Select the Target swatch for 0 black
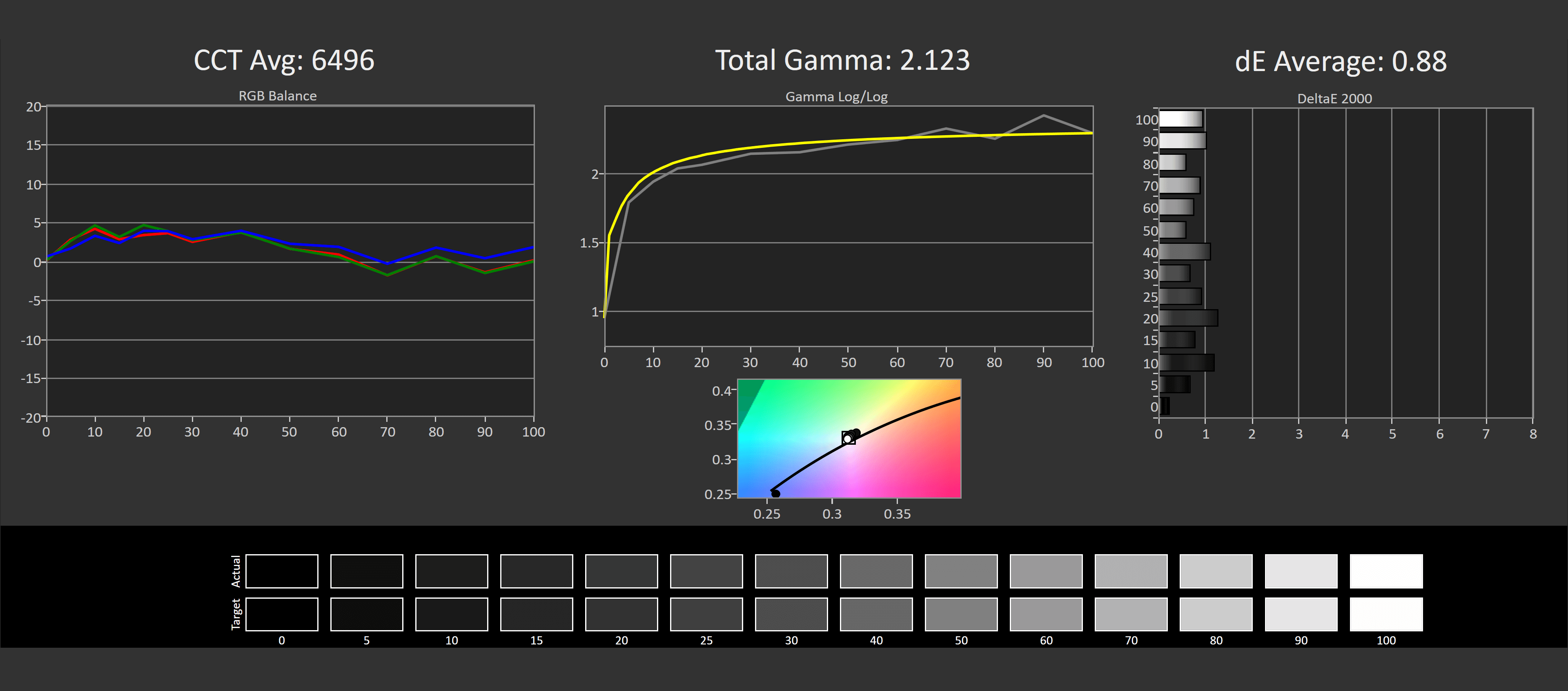 tap(281, 614)
